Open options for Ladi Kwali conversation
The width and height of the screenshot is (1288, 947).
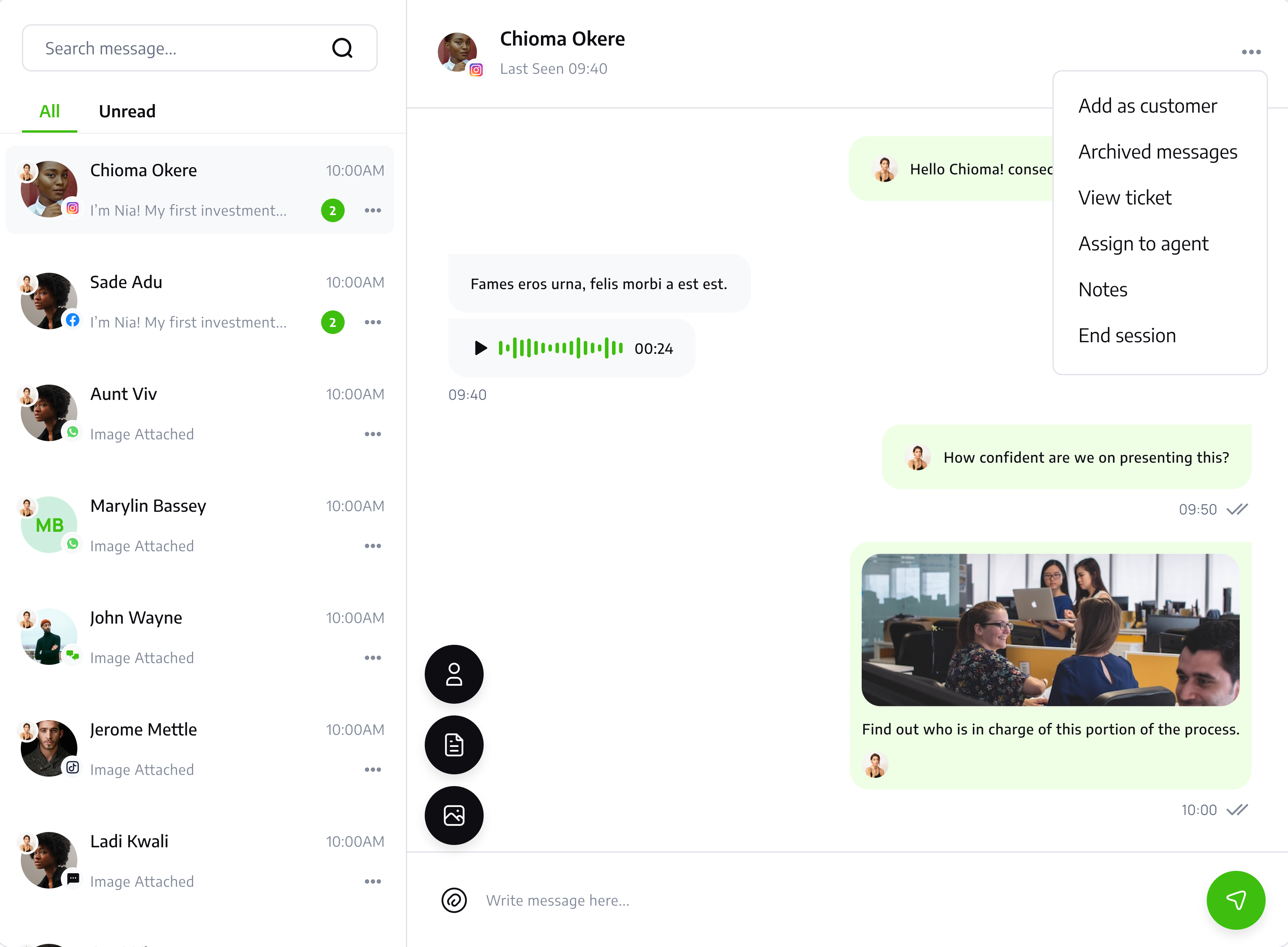point(373,881)
